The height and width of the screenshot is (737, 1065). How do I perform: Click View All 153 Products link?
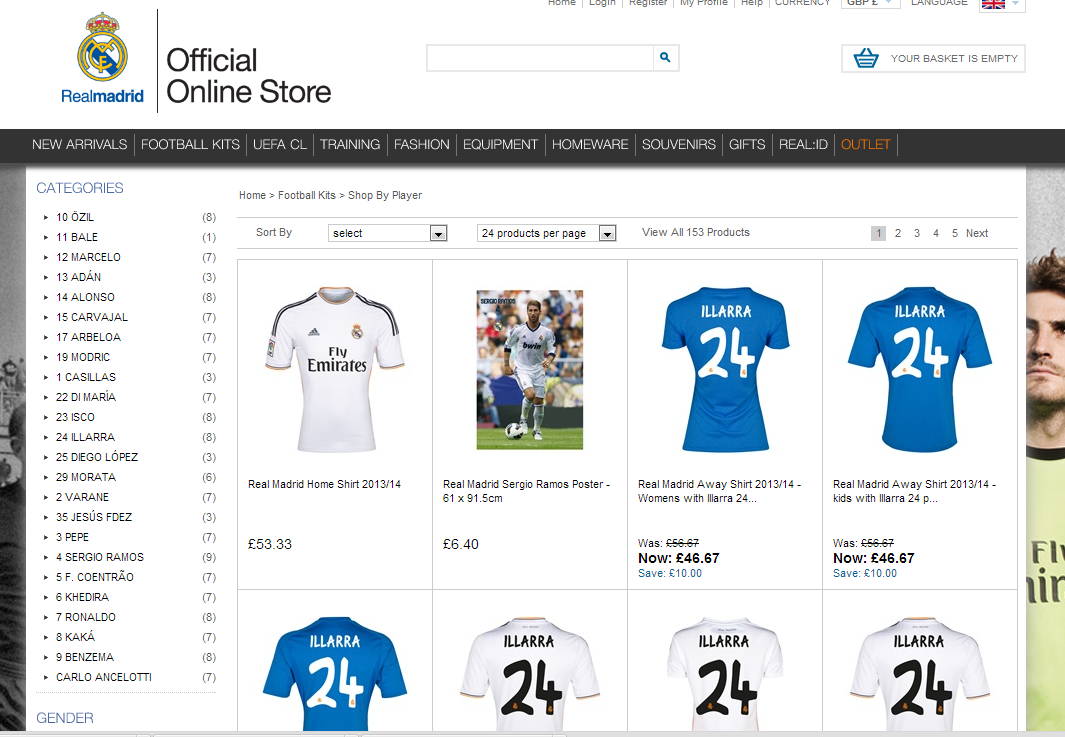click(696, 232)
